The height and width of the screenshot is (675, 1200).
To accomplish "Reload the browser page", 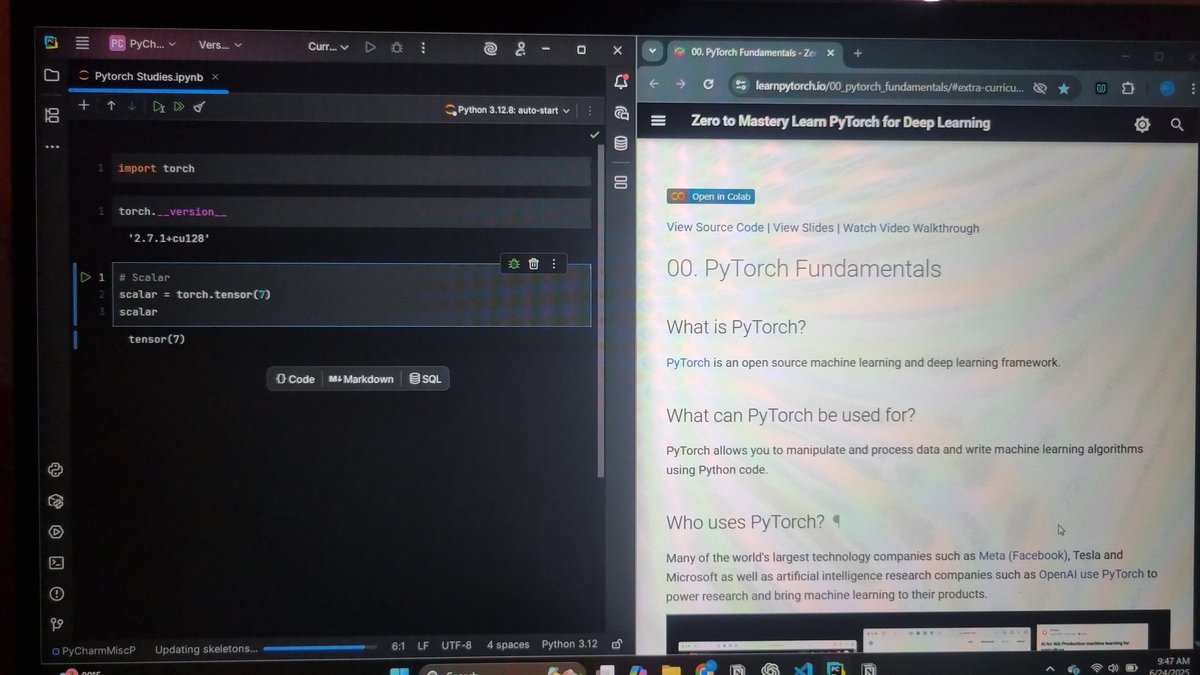I will pos(708,85).
